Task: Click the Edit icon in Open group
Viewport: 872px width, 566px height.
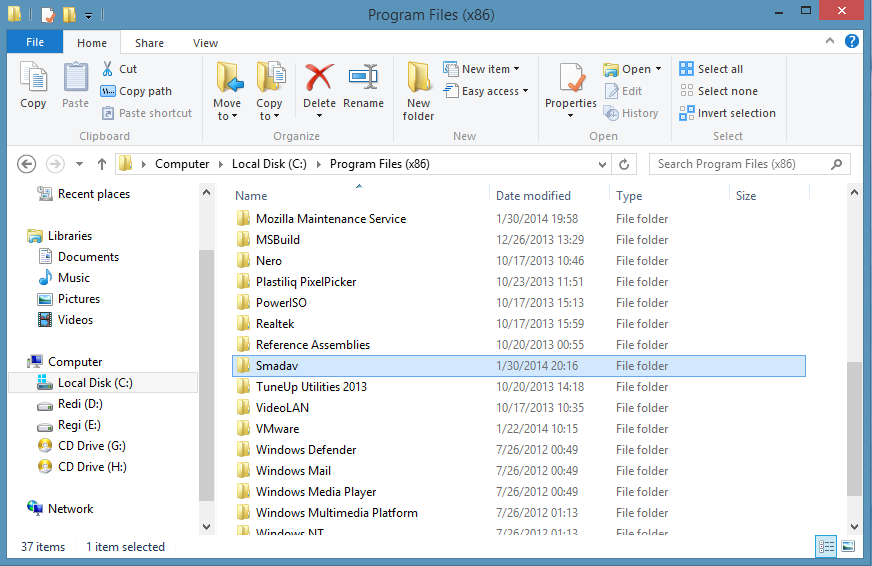Action: coord(612,91)
